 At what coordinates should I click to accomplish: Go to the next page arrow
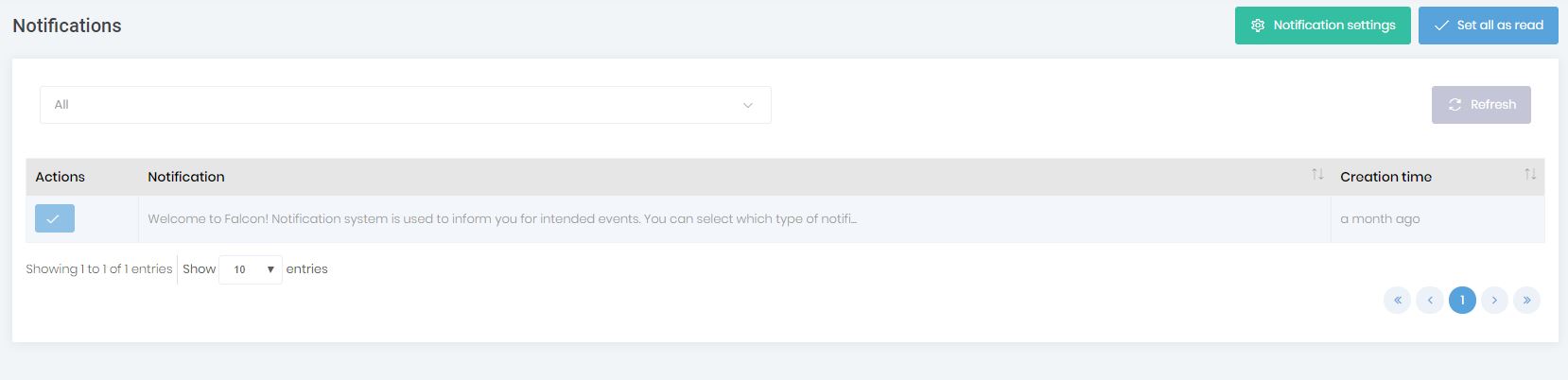[1494, 301]
